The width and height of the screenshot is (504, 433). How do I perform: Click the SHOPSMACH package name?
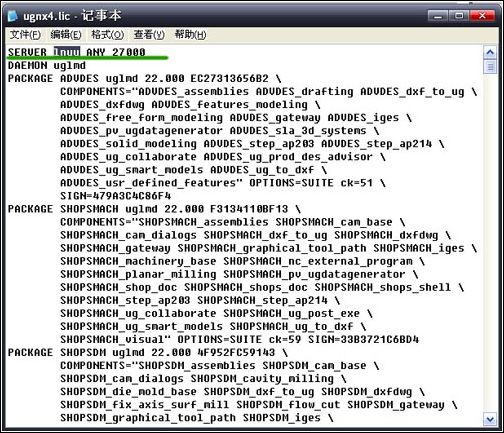point(89,209)
